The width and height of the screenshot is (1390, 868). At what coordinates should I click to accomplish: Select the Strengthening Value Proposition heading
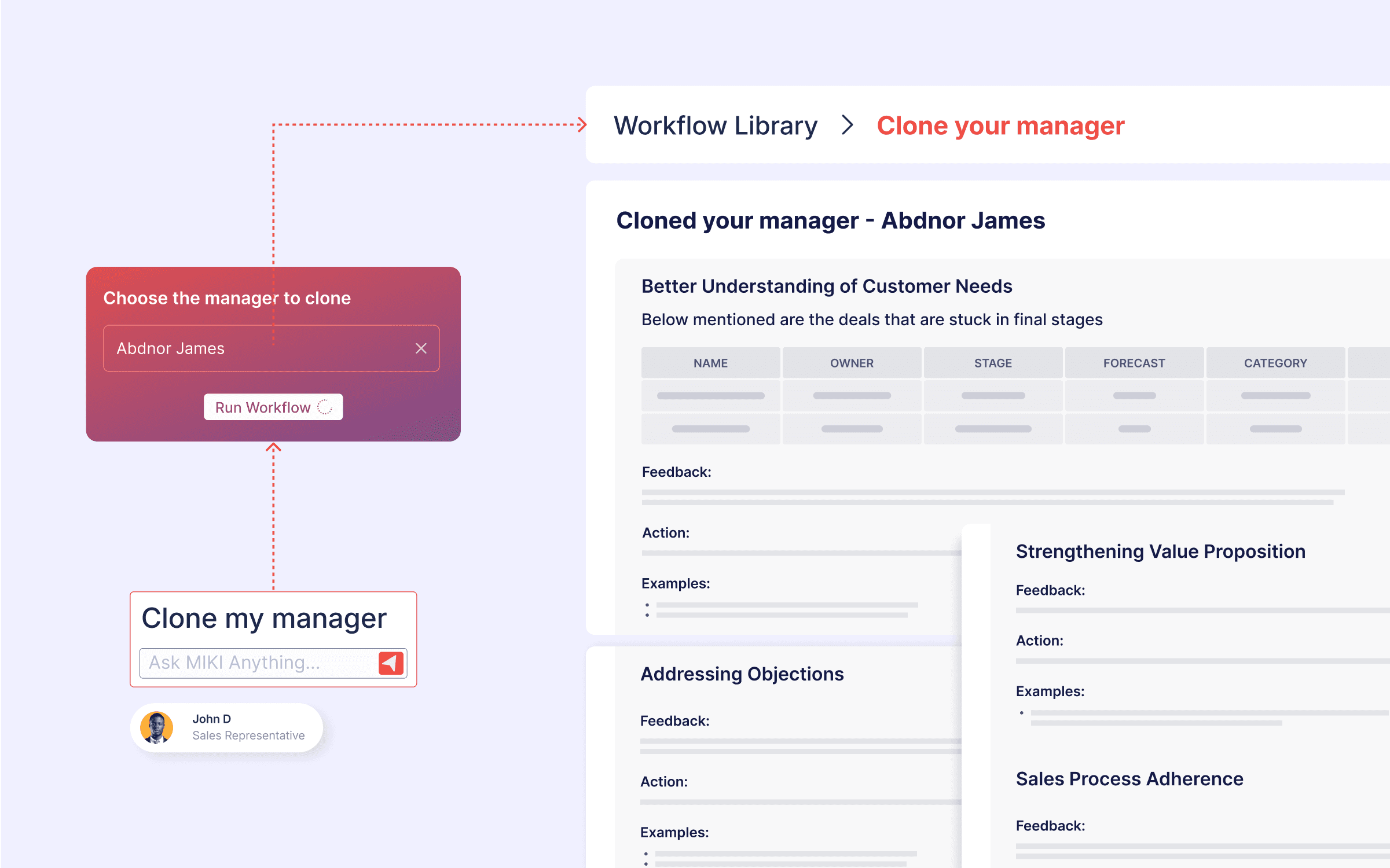1160,551
